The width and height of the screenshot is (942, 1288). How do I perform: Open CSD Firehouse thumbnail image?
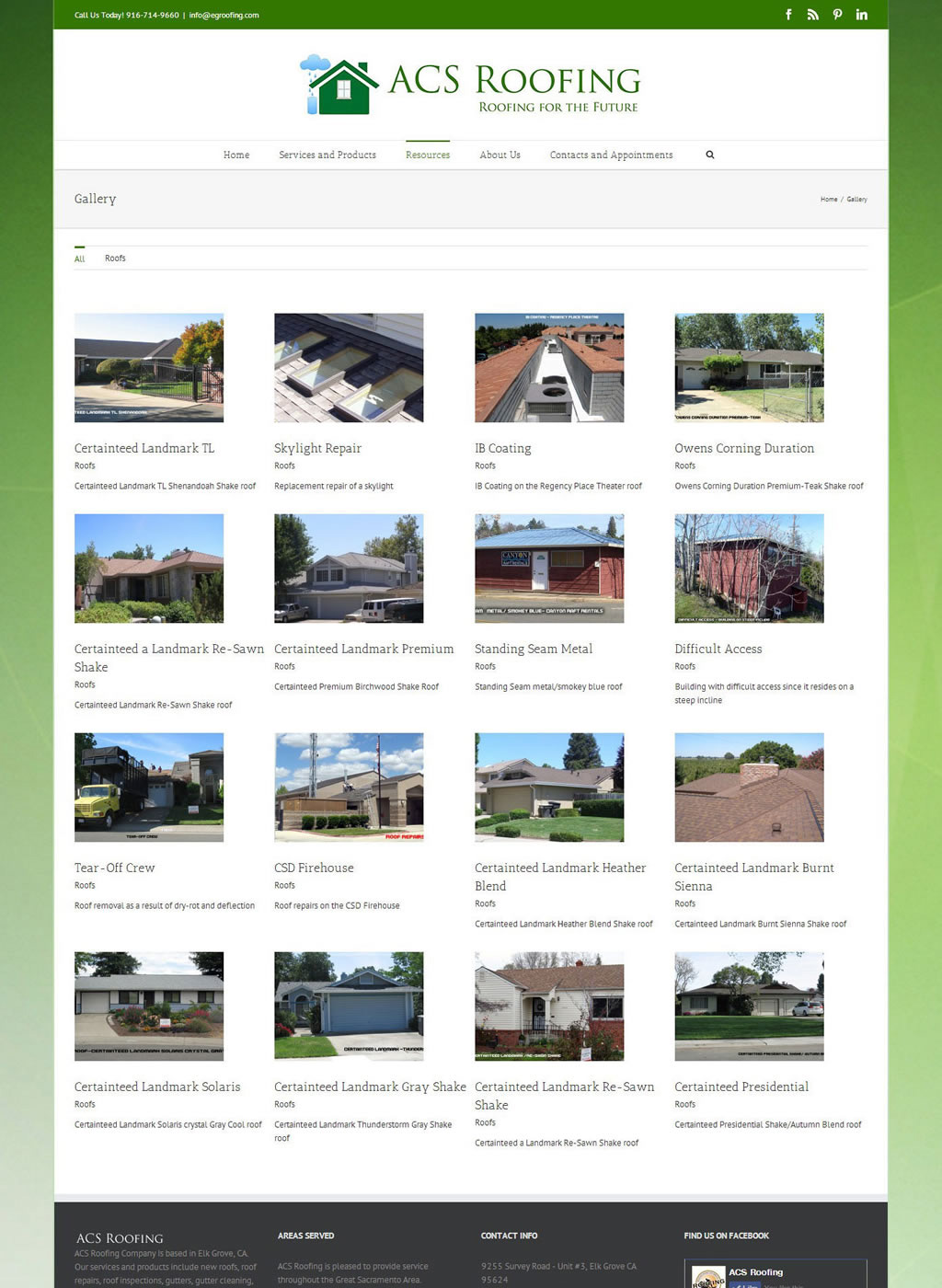pos(349,788)
